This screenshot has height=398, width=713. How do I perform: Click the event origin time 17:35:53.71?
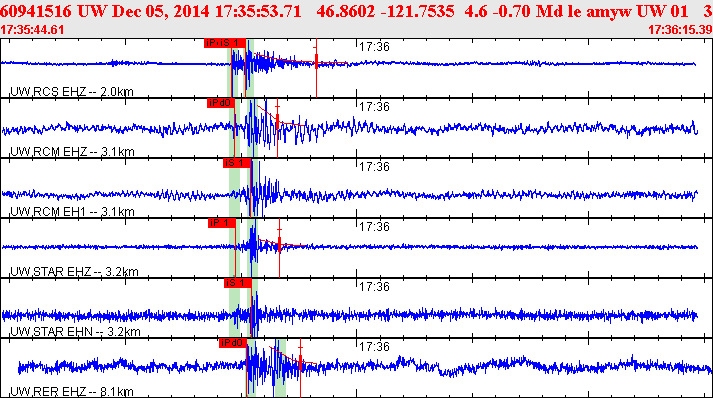coord(258,11)
